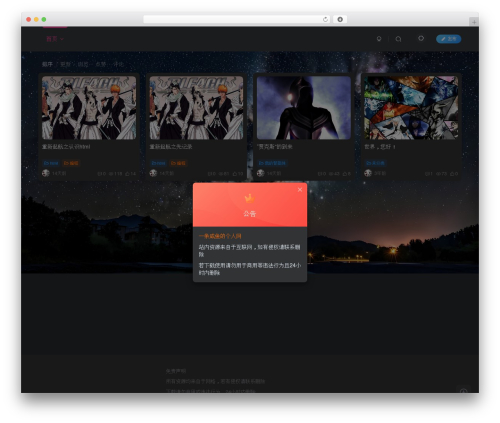Click the icon left of the blue publish button
This screenshot has width=500, height=423.
tap(421, 38)
